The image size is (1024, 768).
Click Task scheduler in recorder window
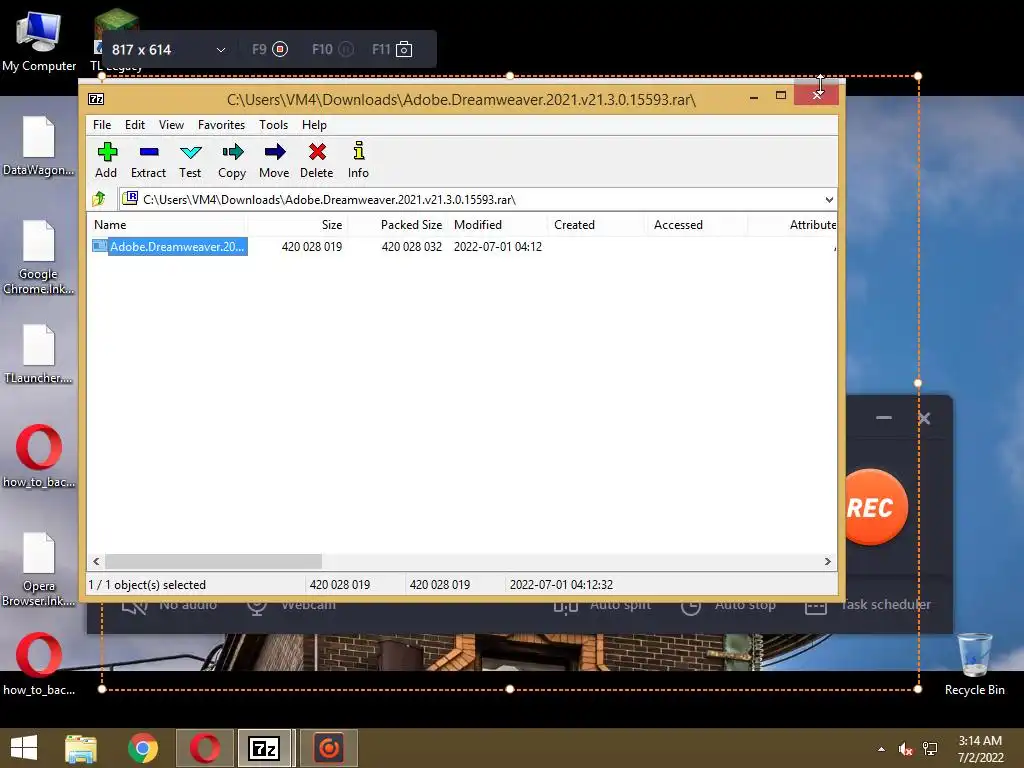(x=869, y=605)
